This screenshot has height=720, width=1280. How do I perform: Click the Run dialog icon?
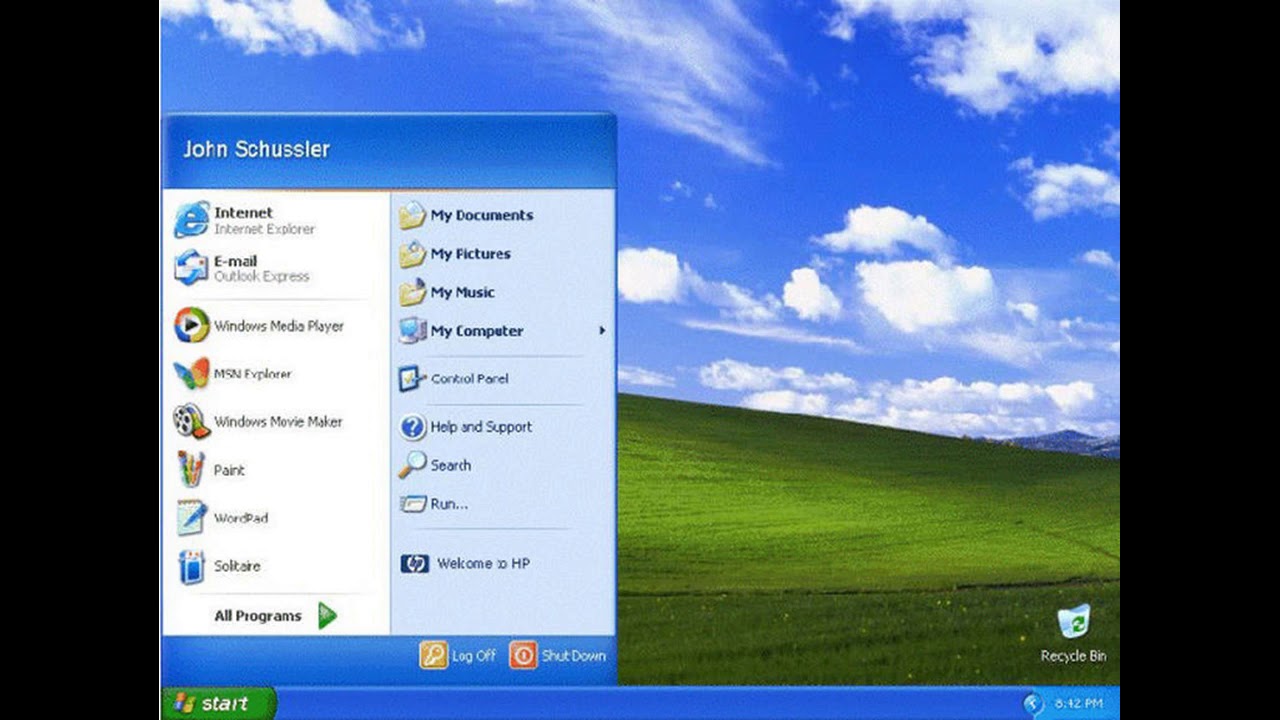(x=413, y=503)
